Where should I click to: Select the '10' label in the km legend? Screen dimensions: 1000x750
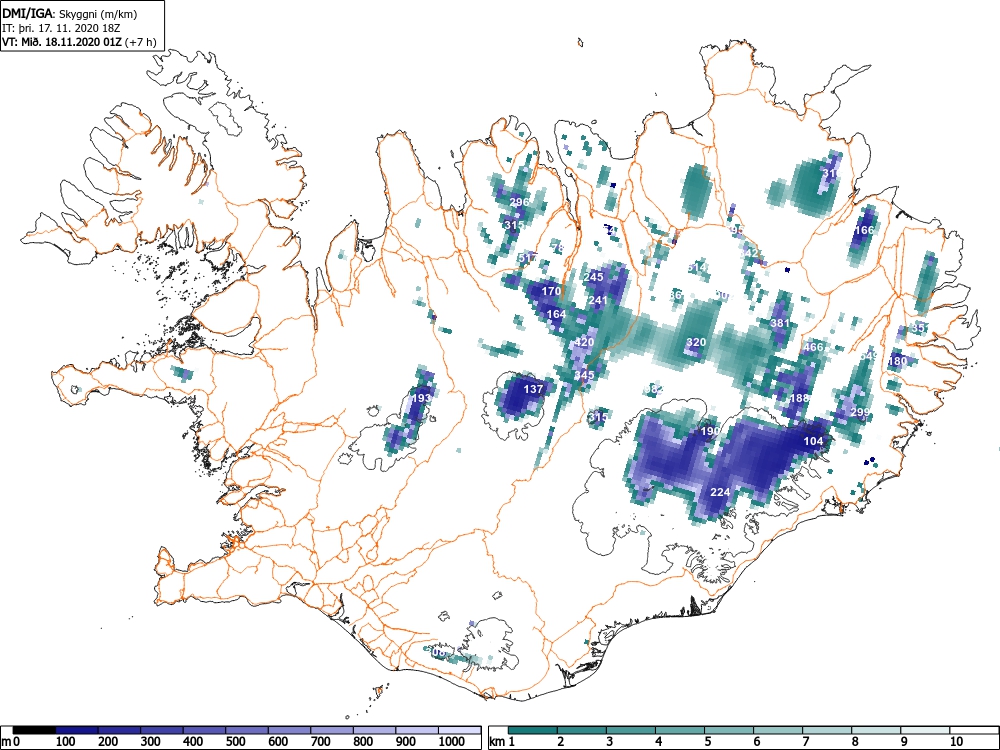point(956,741)
